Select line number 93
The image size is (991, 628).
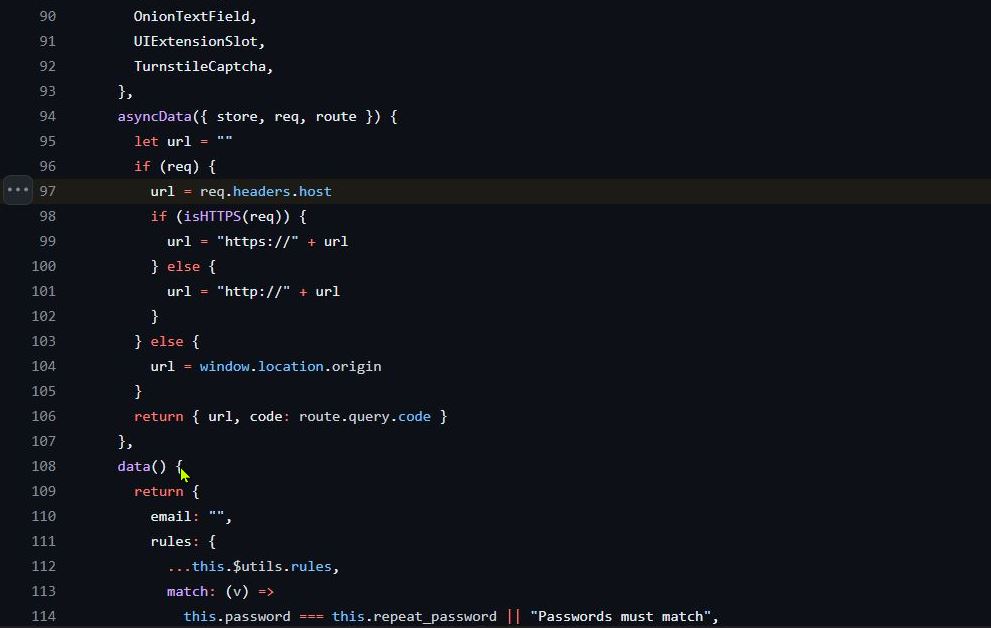[47, 91]
